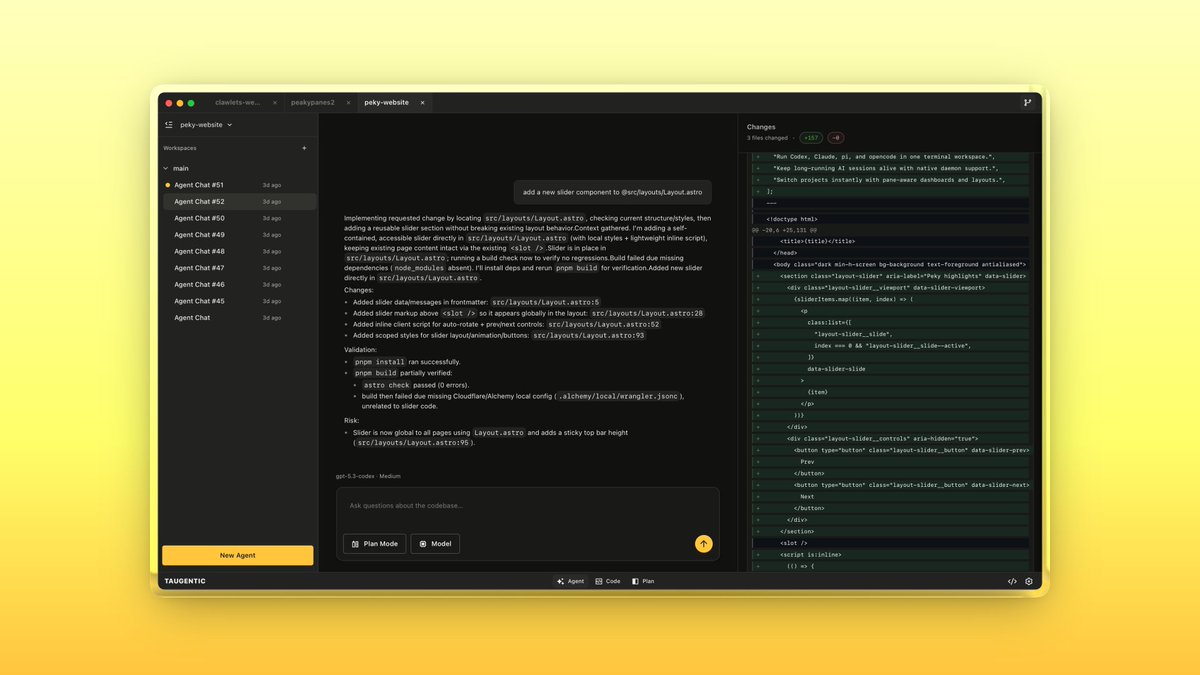Open the peky-website project dropdown
The image size is (1200, 675).
click(206, 125)
